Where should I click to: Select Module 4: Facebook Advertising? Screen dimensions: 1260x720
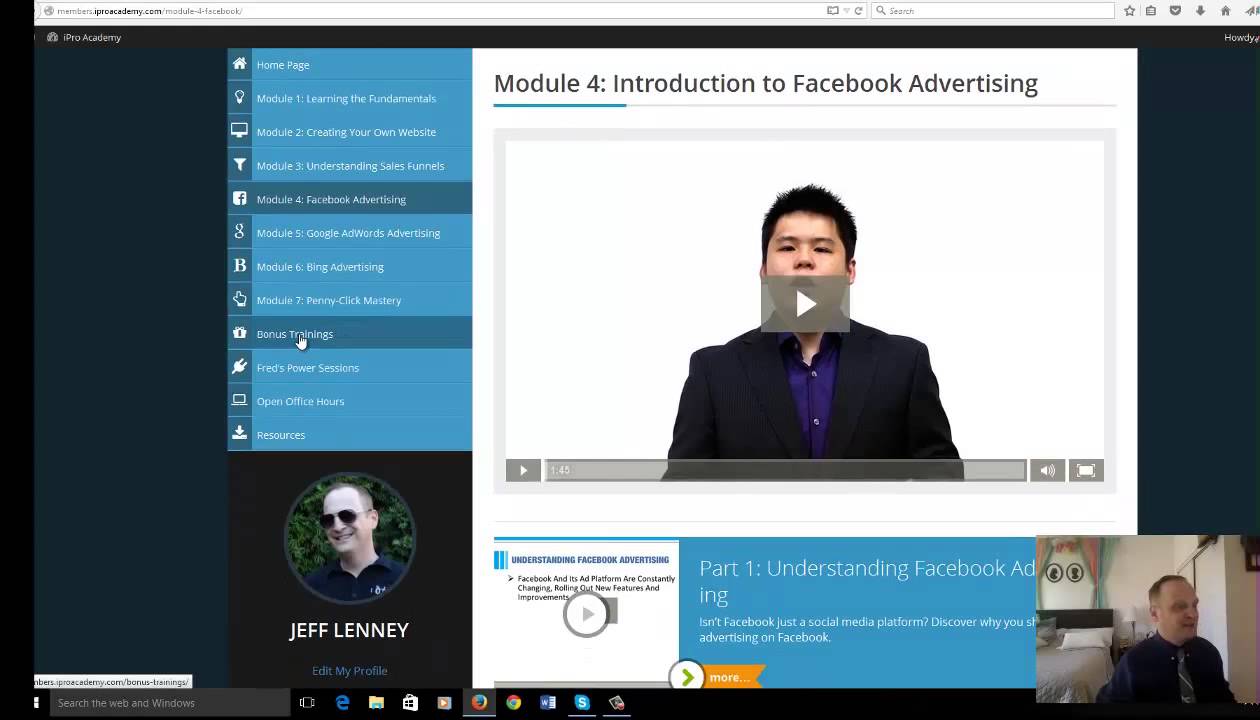350,199
